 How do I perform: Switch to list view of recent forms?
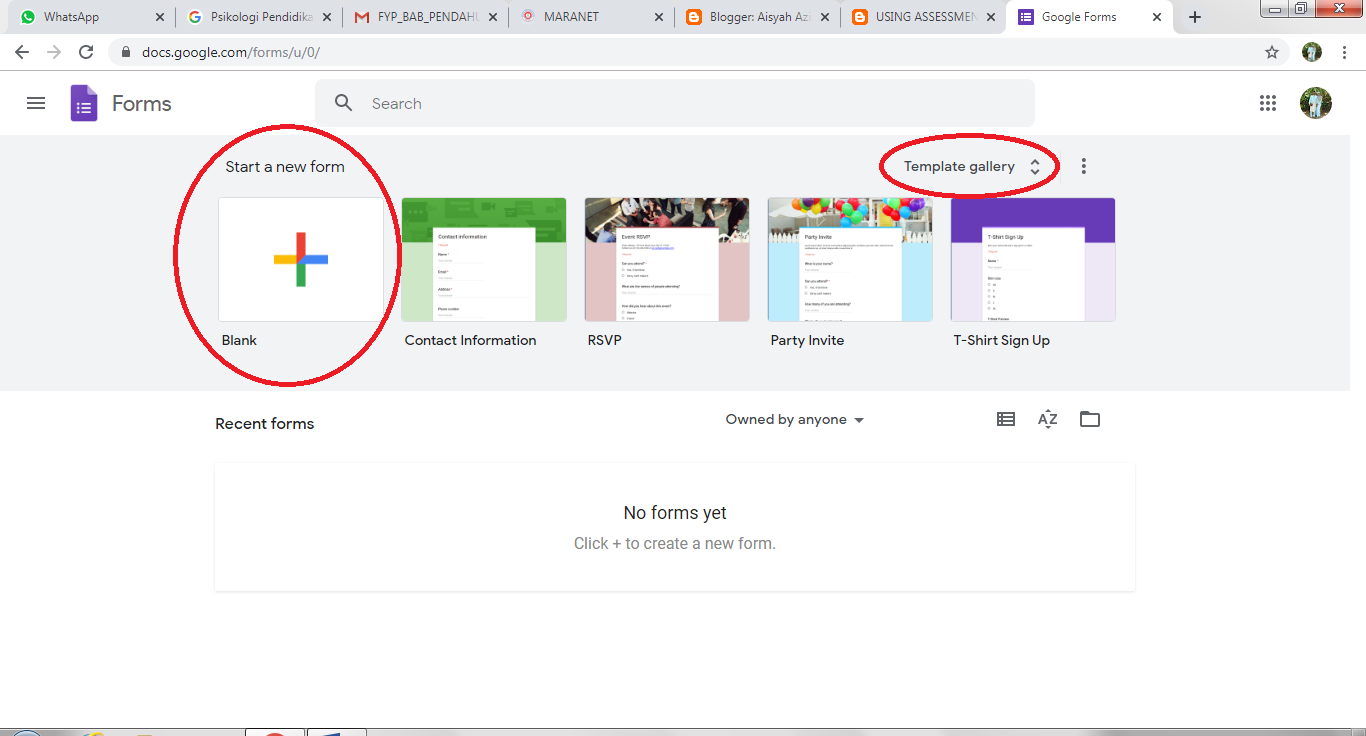click(1005, 419)
